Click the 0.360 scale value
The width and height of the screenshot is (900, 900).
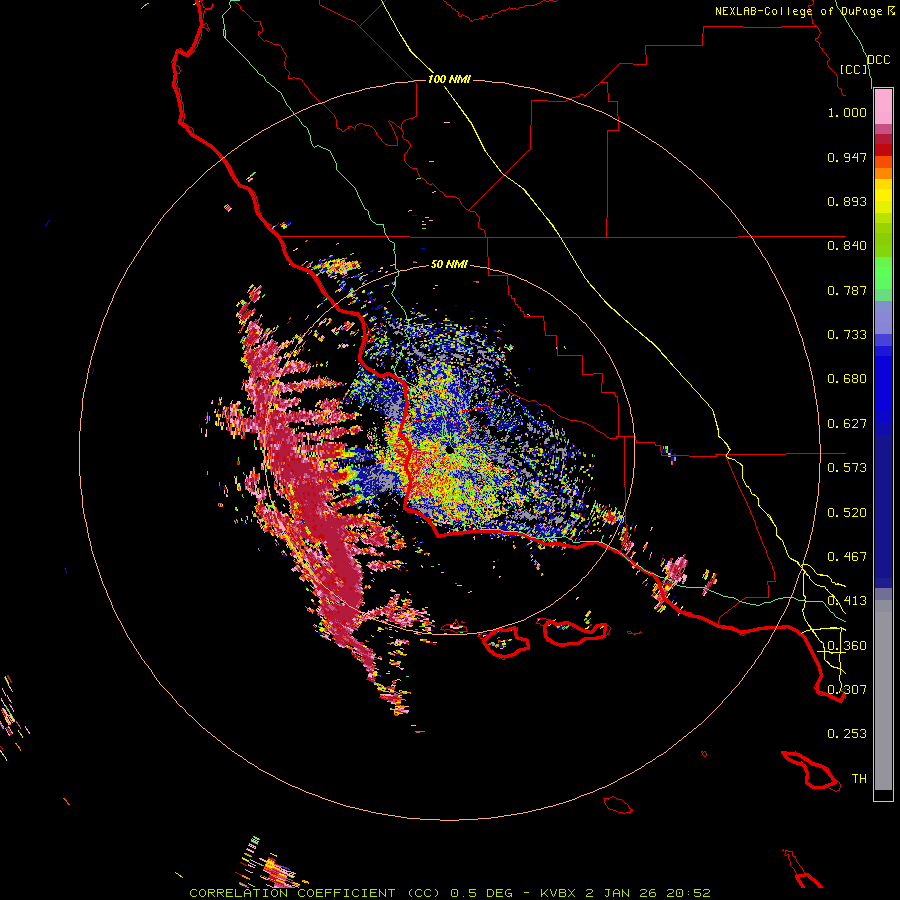tap(847, 646)
